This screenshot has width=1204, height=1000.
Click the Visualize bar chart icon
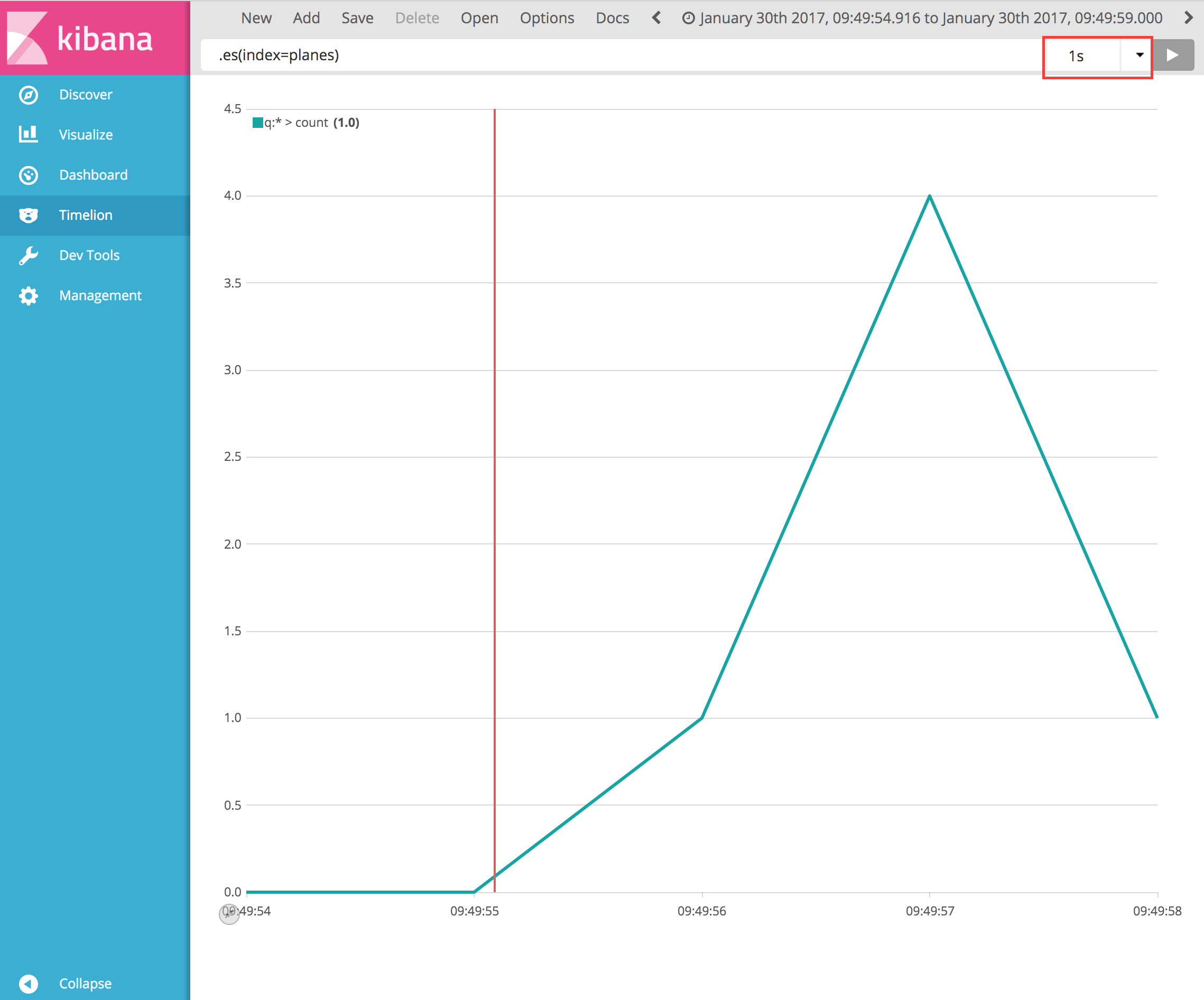click(28, 135)
